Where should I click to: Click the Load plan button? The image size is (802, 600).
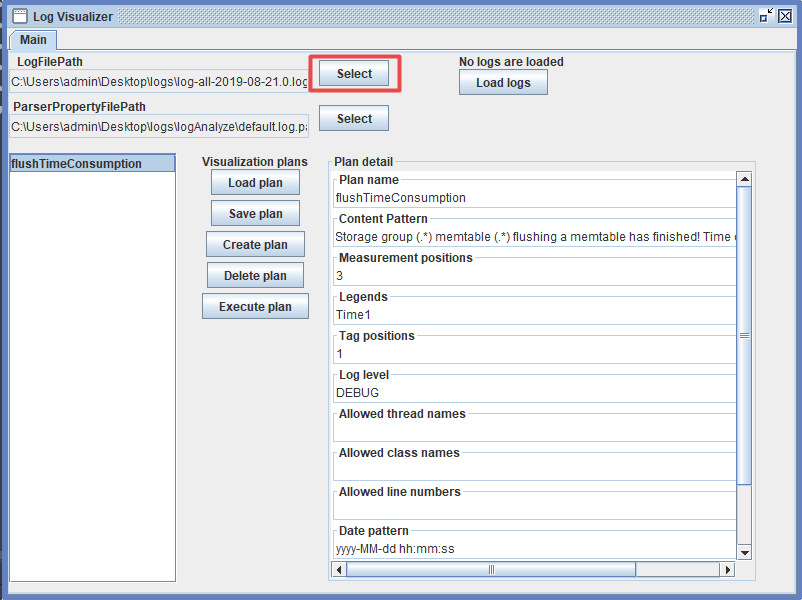(x=255, y=183)
